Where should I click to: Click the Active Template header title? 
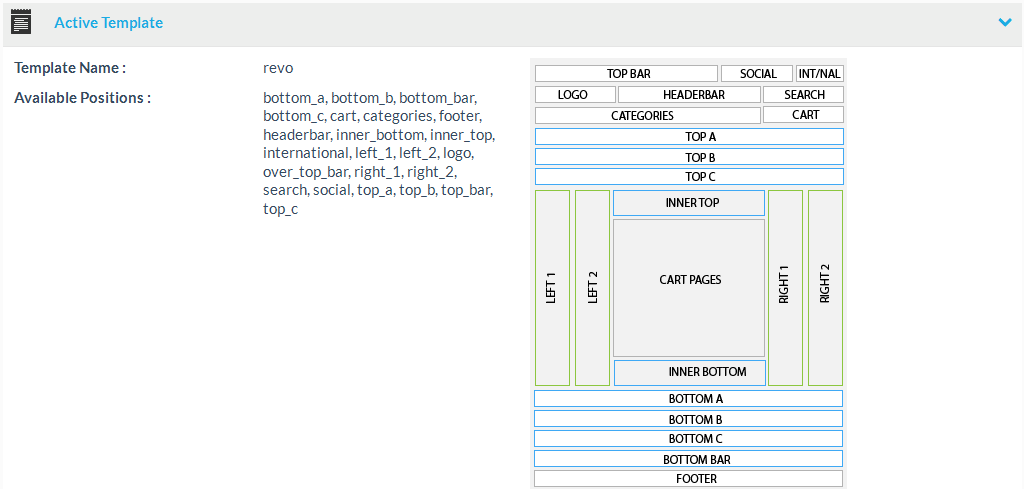coord(108,22)
